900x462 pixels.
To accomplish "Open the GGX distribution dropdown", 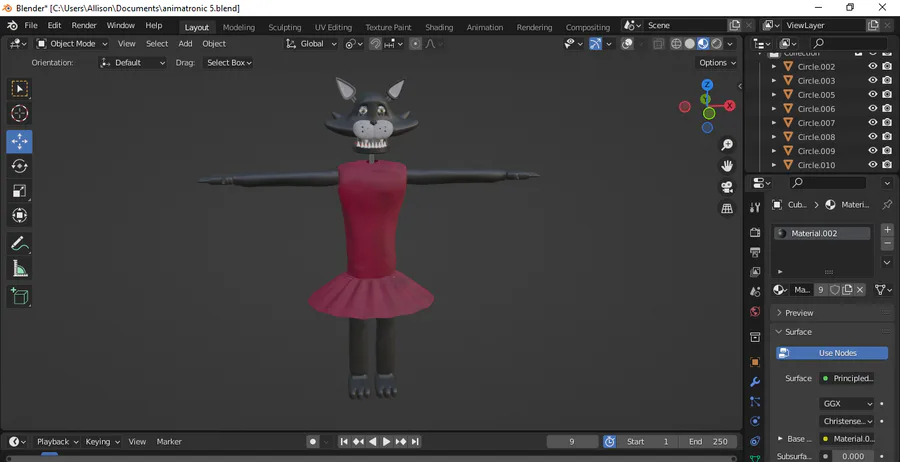I will (x=847, y=403).
